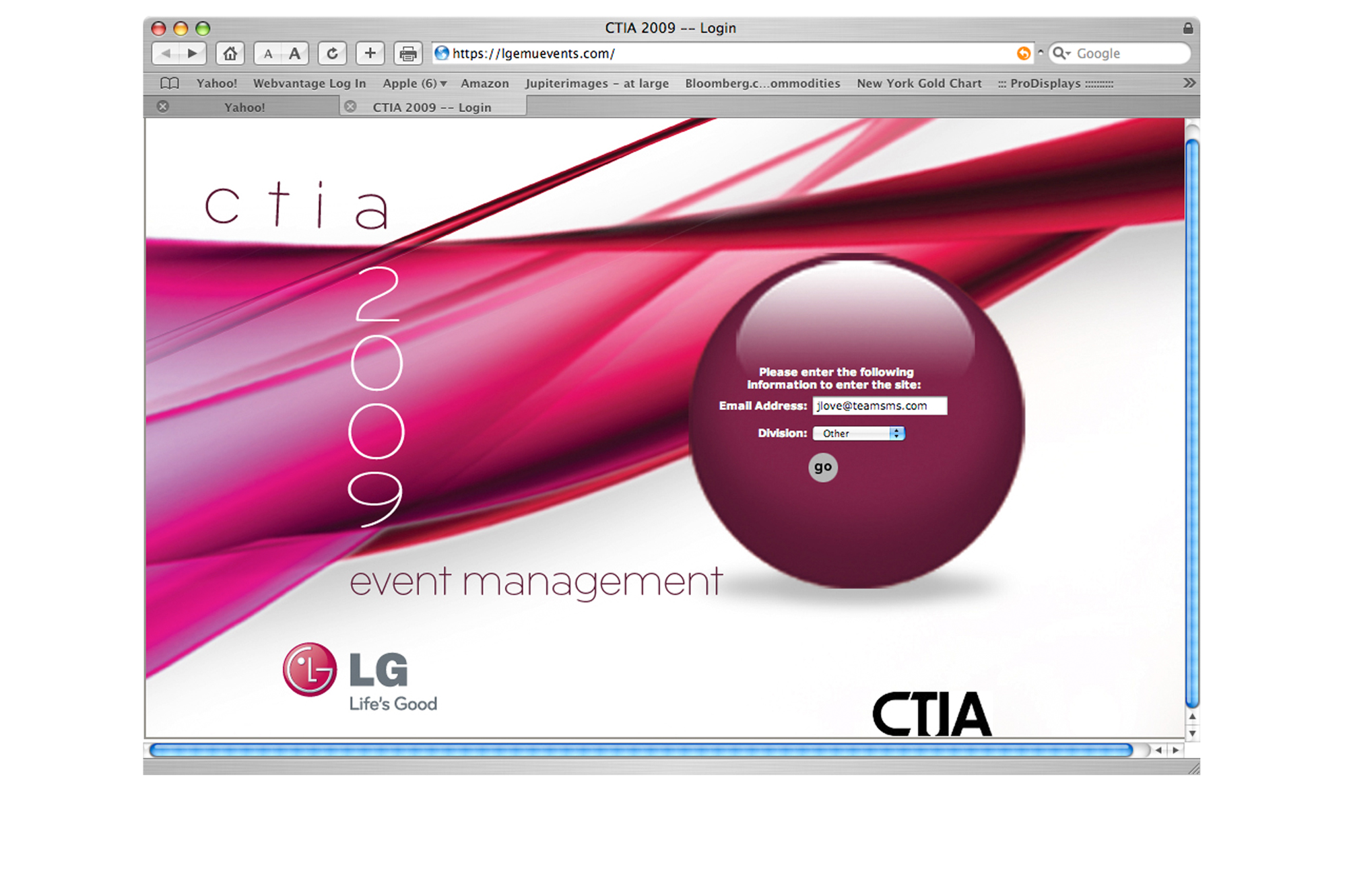Open the bookmarks book icon
1347x896 pixels.
tap(170, 83)
